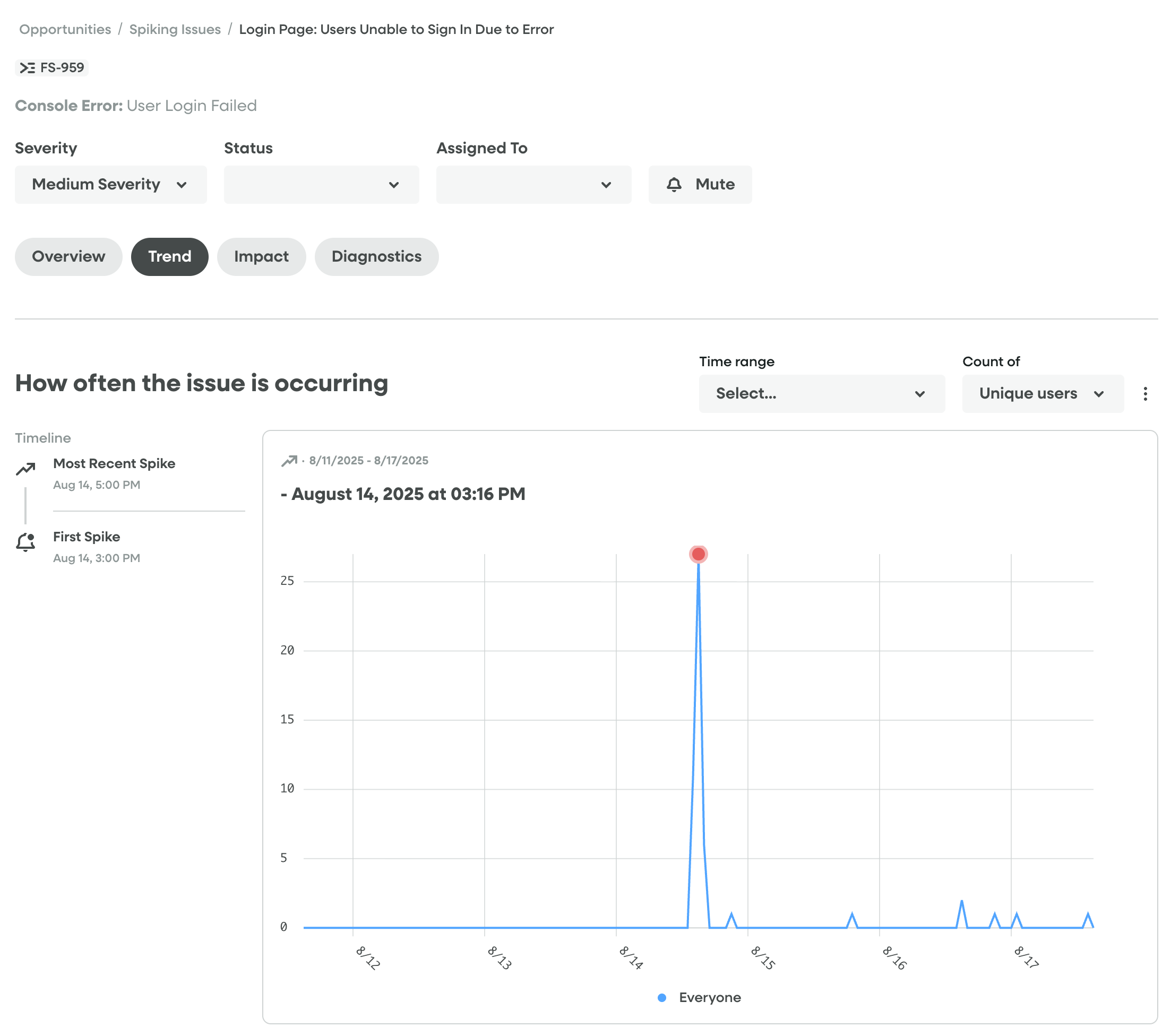Click the blue Everyone legend dot
Viewport: 1171px width, 1036px height.
(x=662, y=998)
